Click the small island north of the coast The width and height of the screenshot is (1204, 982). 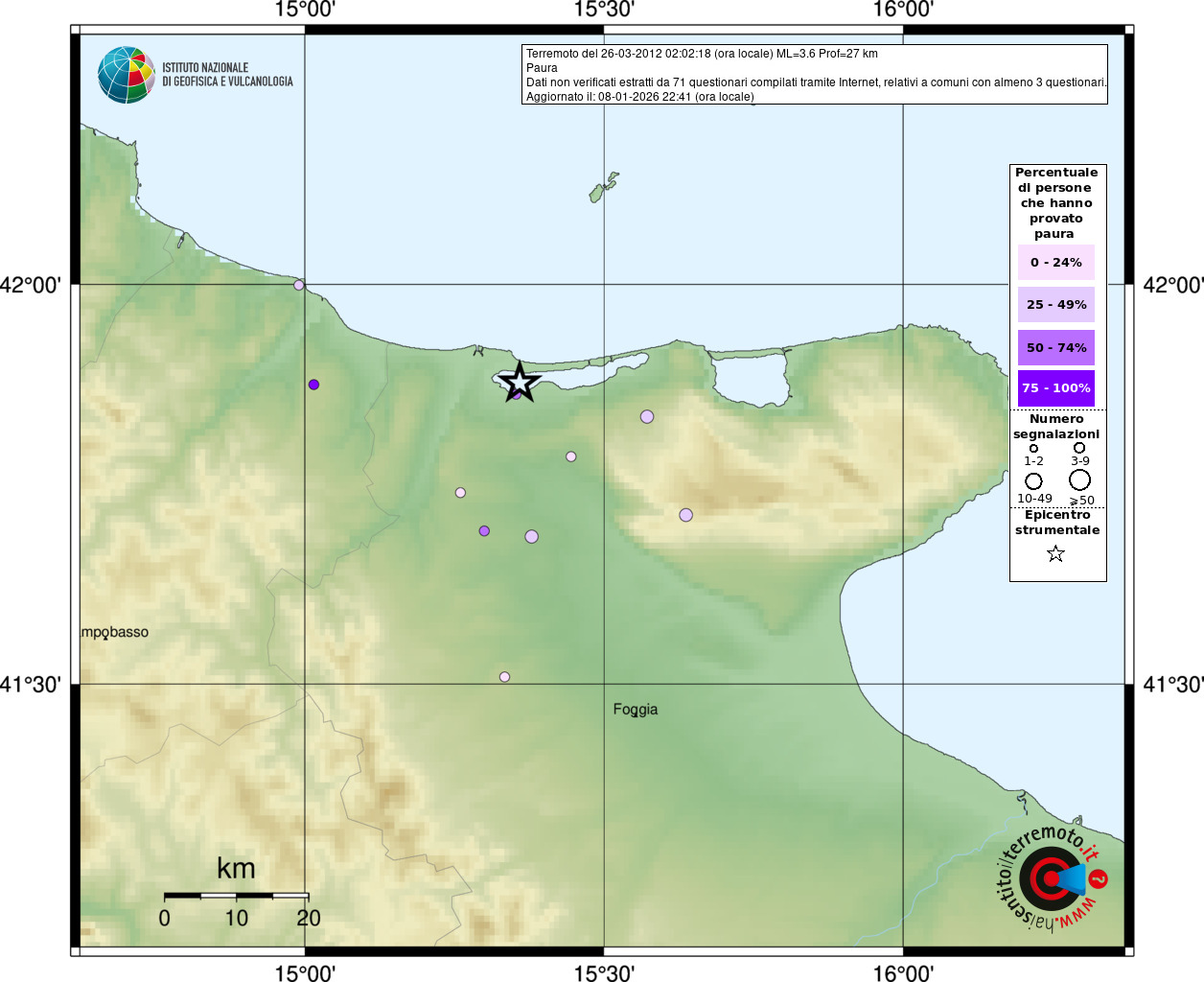pyautogui.click(x=603, y=187)
